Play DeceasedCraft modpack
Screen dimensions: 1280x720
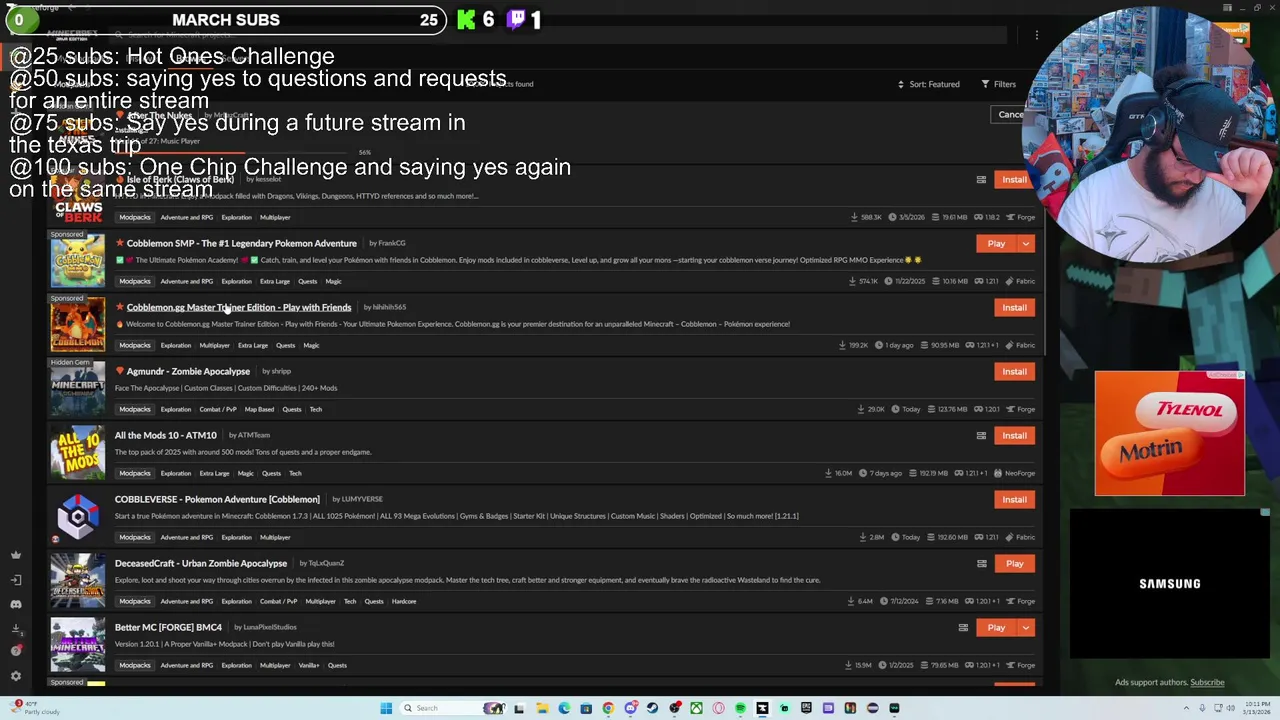[x=1014, y=564]
